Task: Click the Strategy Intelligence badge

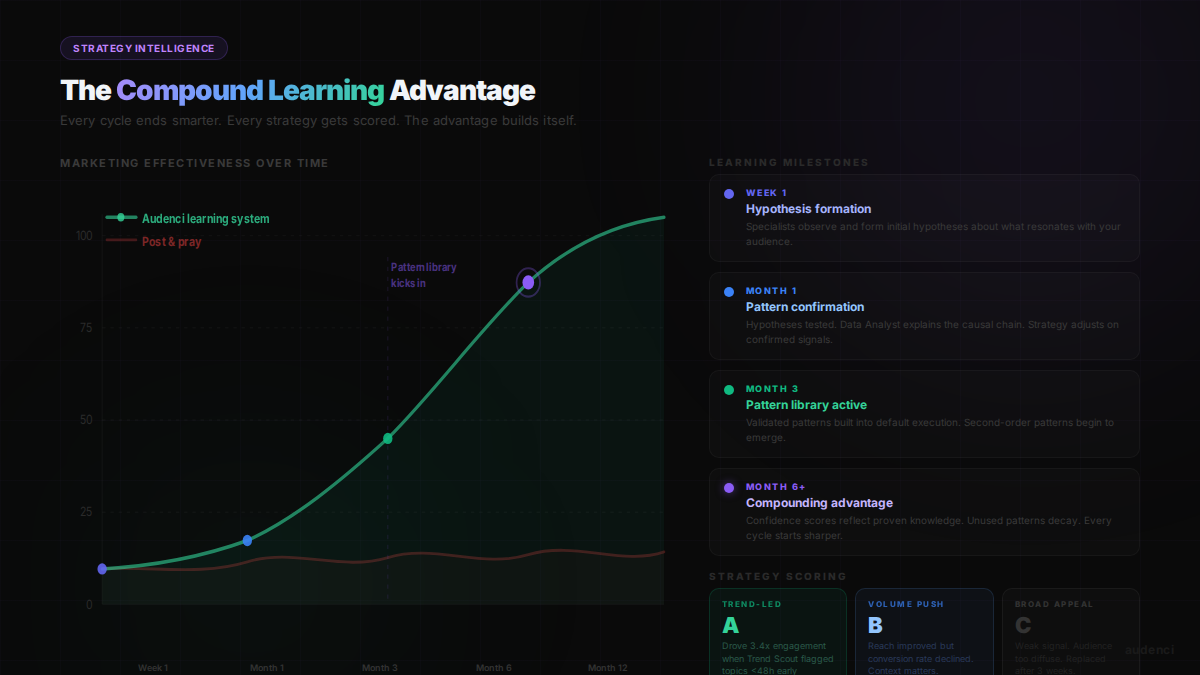Action: (x=144, y=48)
